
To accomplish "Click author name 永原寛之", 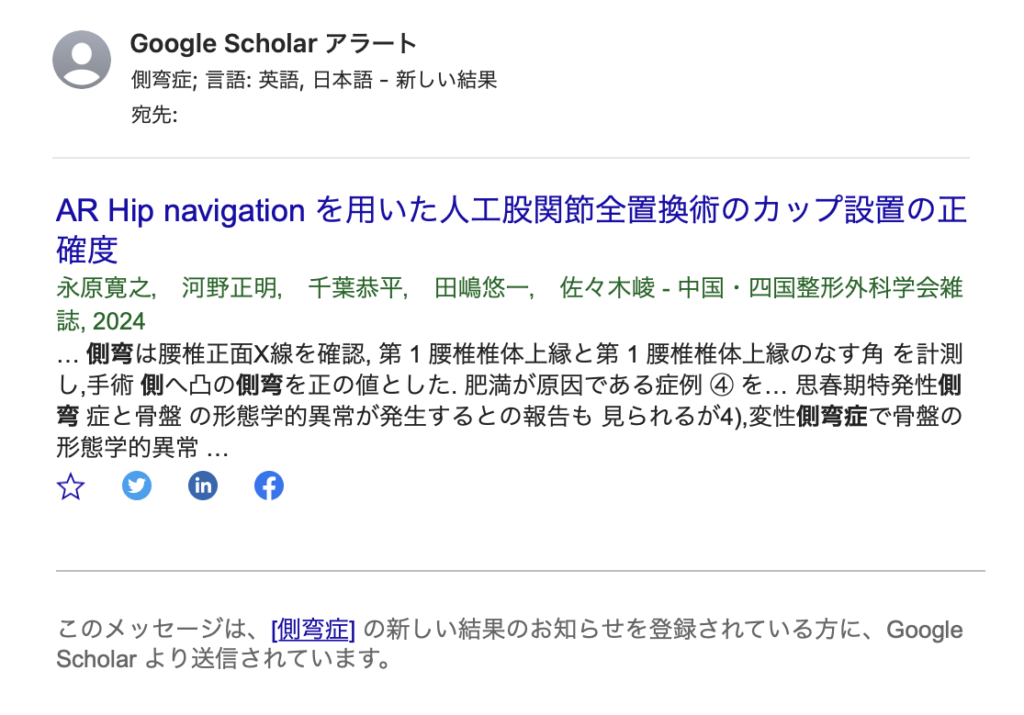I will [105, 289].
